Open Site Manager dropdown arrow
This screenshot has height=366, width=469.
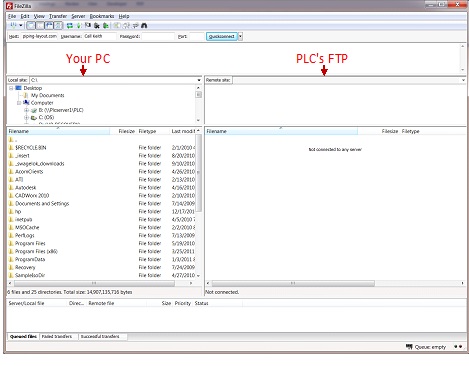click(21, 25)
